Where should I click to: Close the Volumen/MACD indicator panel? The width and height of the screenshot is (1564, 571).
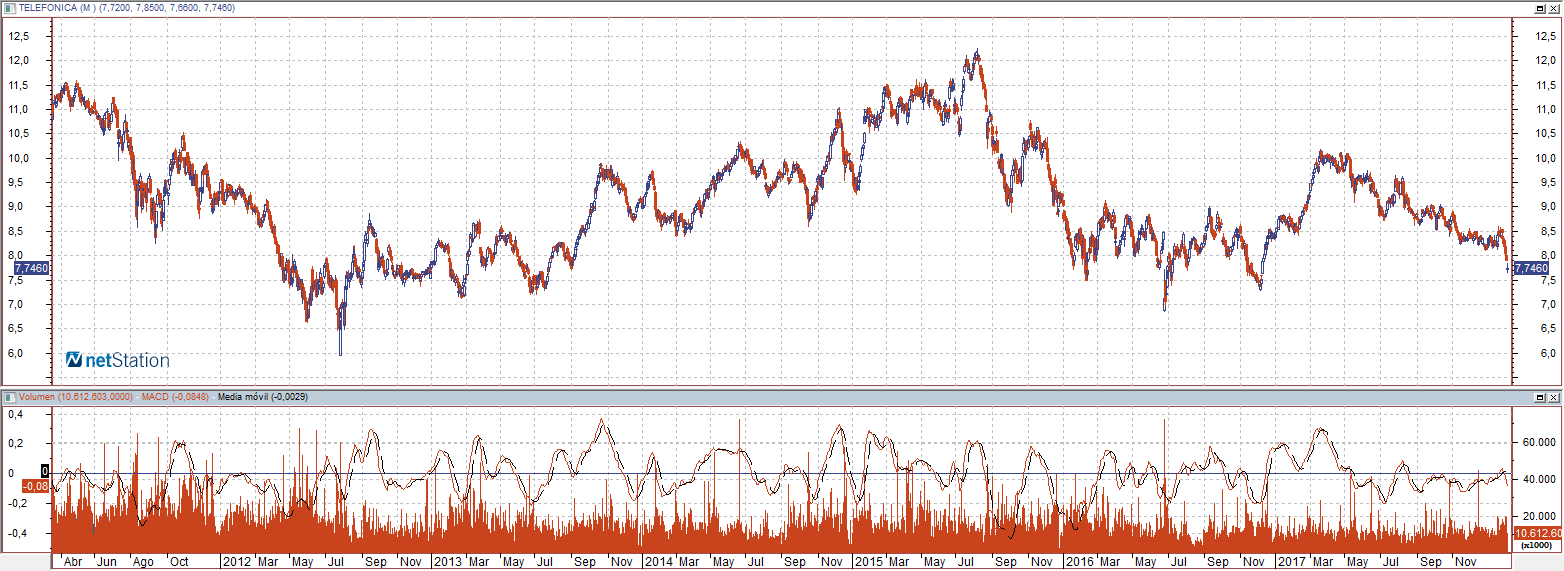(x=1554, y=397)
